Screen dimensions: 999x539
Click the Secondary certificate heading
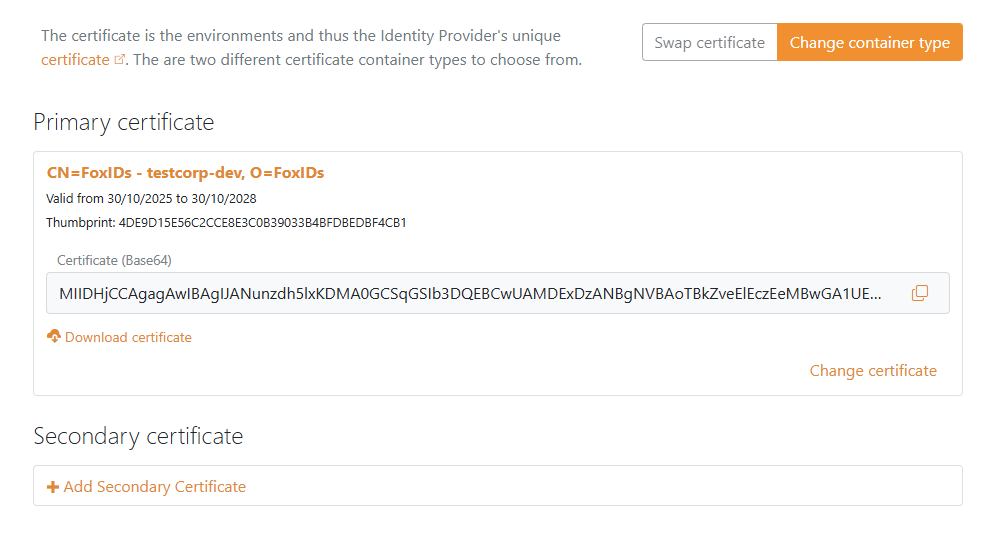138,436
